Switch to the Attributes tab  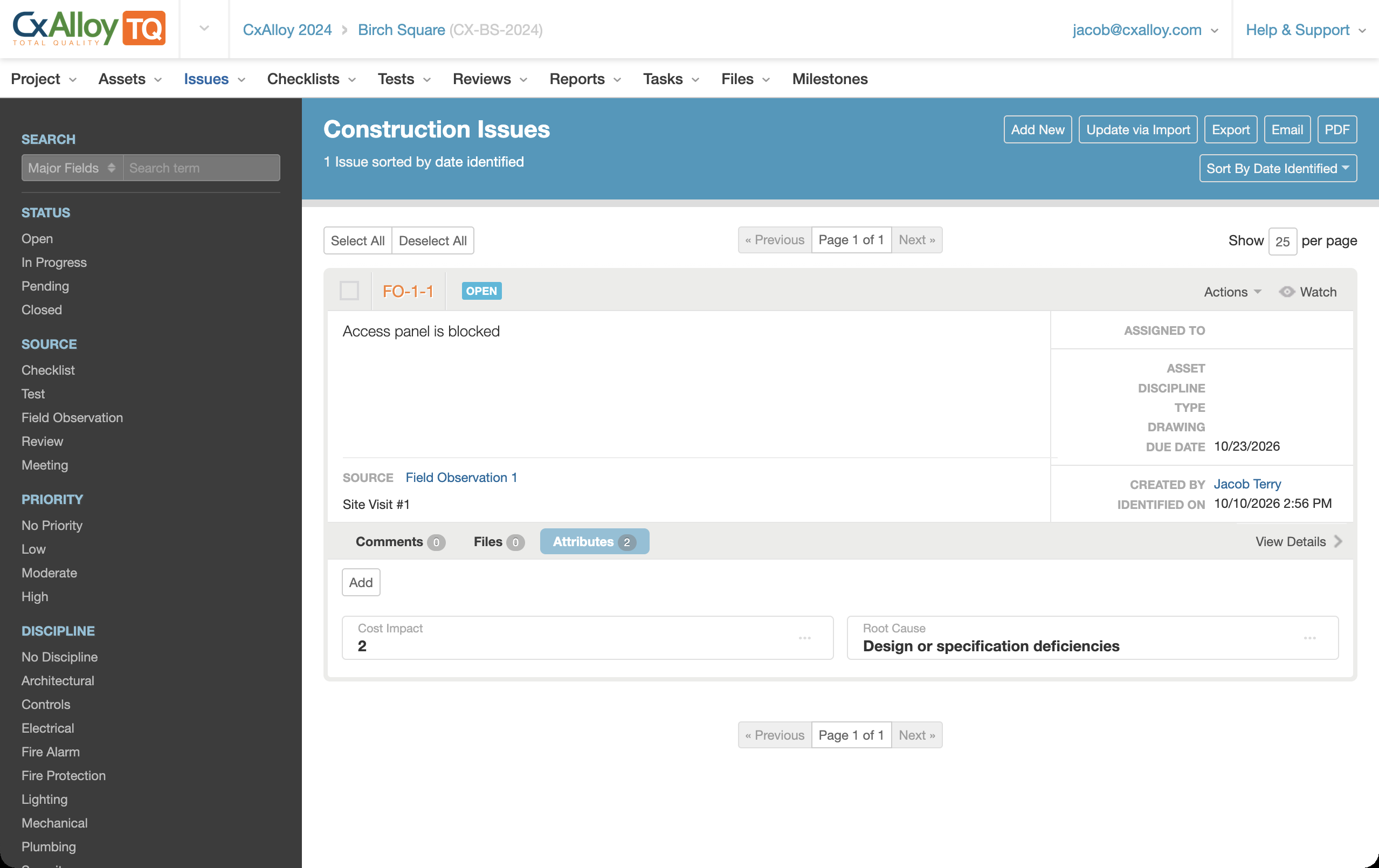click(595, 542)
